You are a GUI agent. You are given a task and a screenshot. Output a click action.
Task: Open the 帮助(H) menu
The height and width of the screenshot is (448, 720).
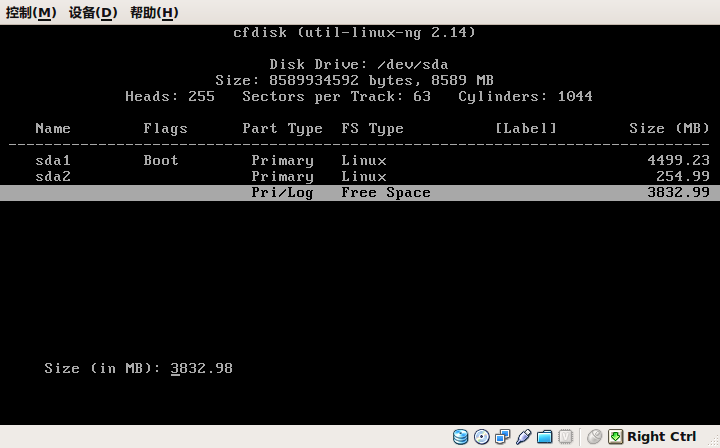[x=154, y=12]
